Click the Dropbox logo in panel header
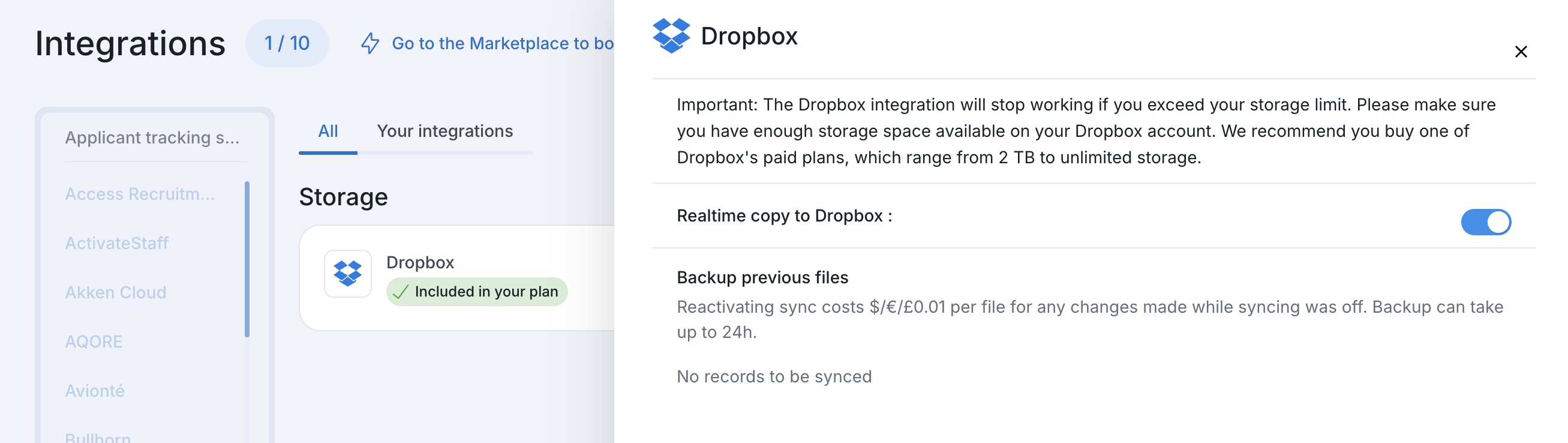The width and height of the screenshot is (1568, 443). pyautogui.click(x=671, y=35)
